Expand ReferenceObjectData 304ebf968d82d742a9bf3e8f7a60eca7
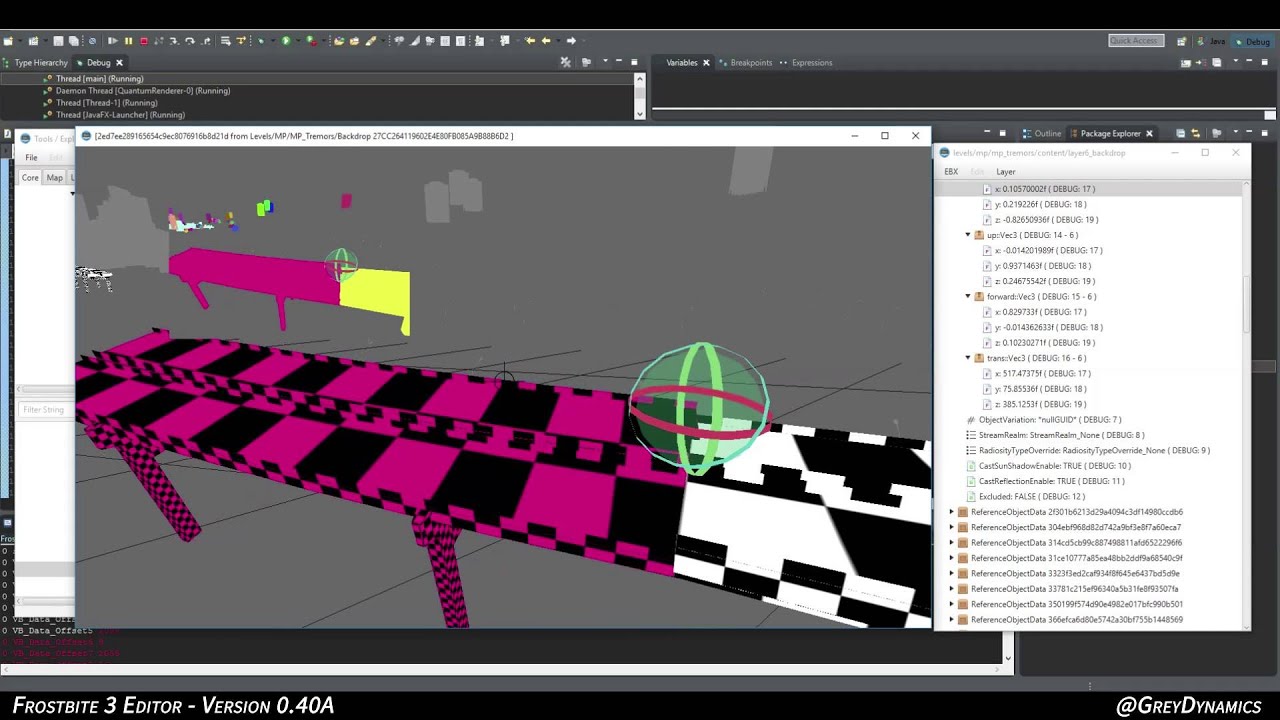Screen dimensions: 1280x720 952,527
